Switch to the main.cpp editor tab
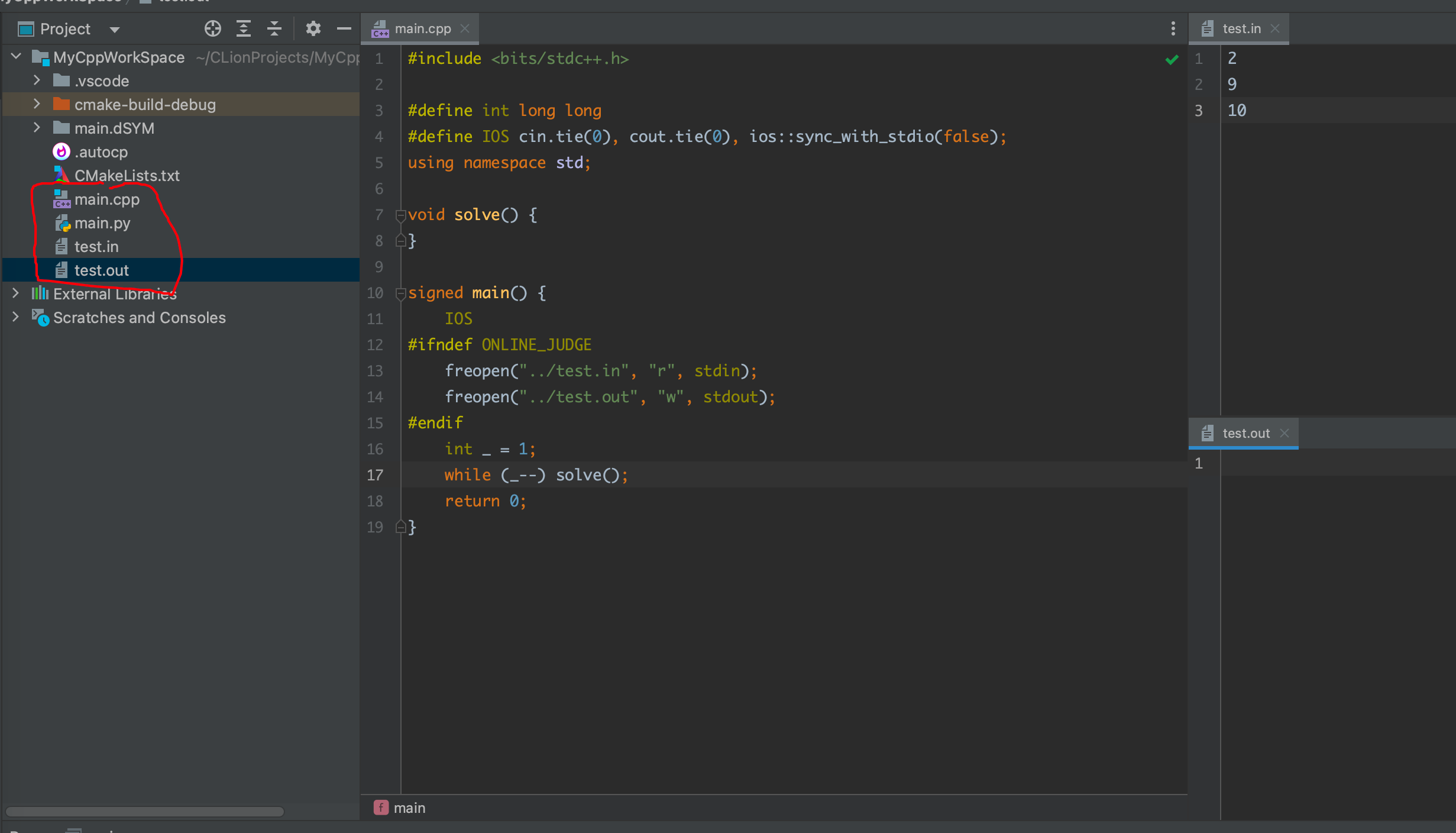The width and height of the screenshot is (1456, 833). click(422, 28)
